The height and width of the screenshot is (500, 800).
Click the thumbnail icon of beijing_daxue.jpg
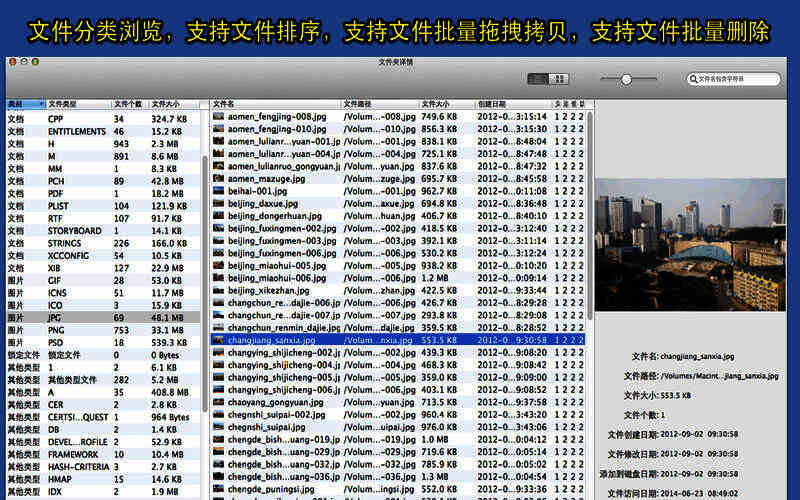click(x=219, y=203)
